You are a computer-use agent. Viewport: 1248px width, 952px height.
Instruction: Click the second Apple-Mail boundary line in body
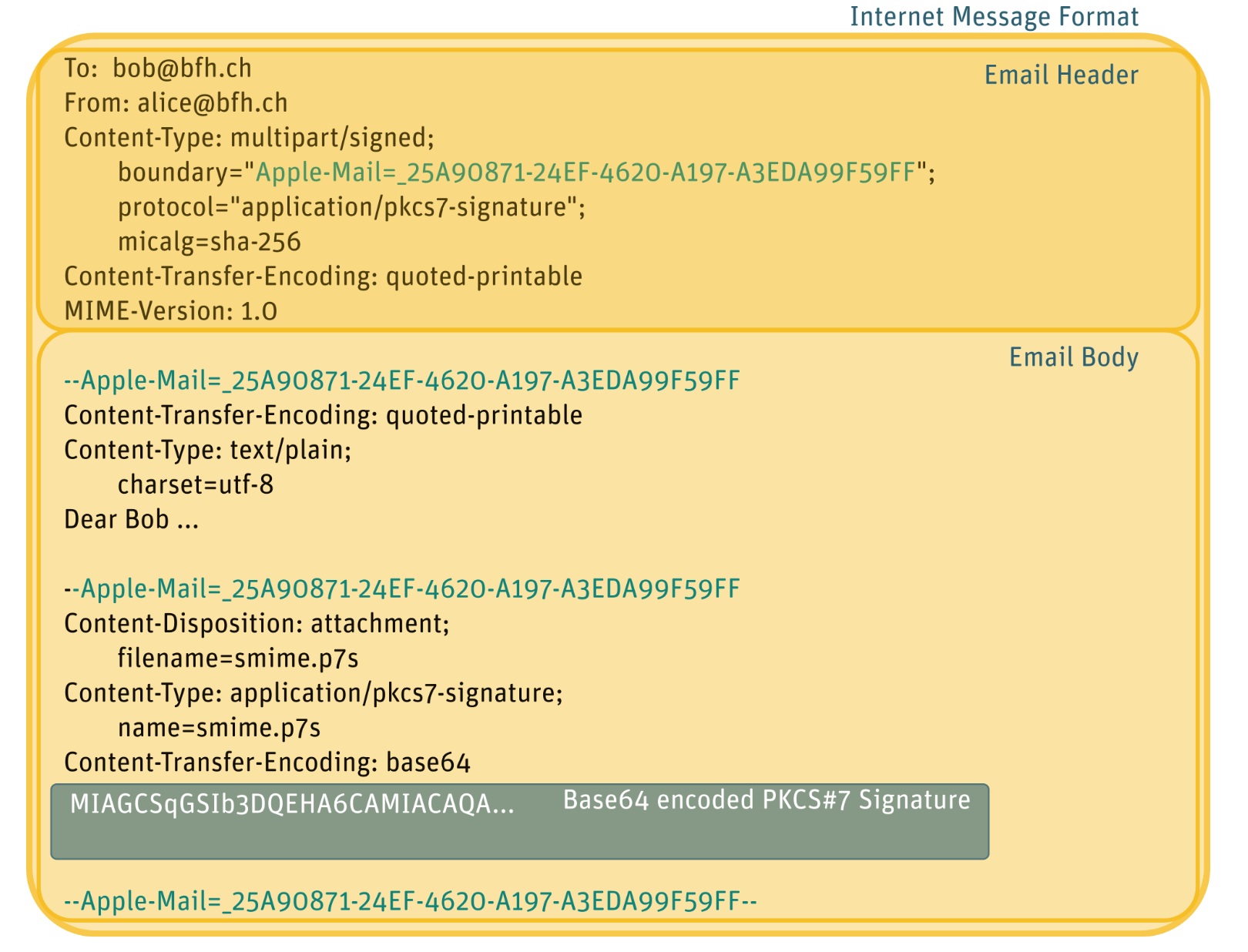(x=402, y=588)
